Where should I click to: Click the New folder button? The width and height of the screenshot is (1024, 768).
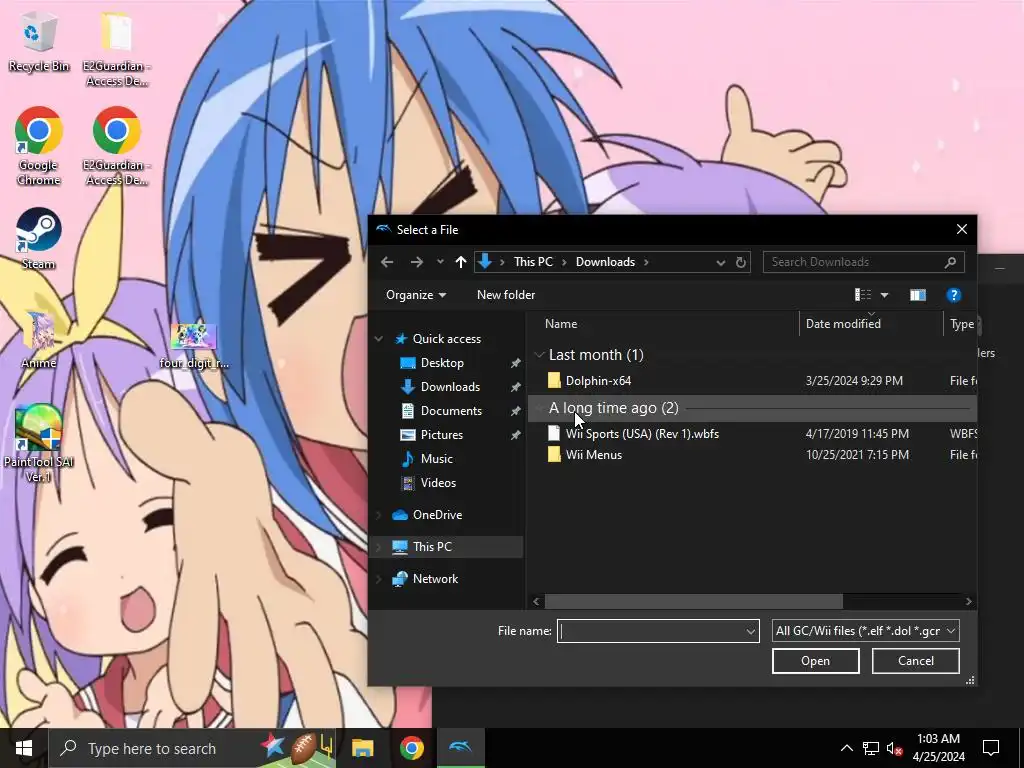point(506,295)
